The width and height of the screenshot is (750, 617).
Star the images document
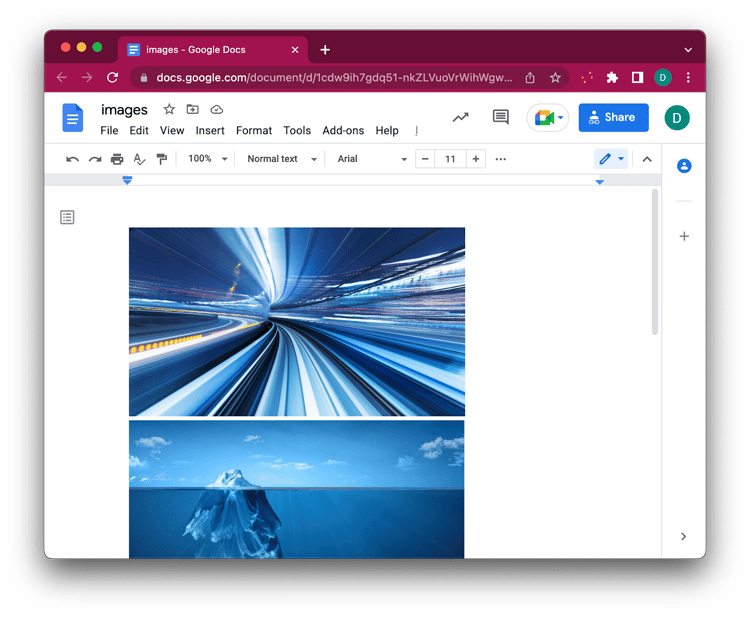point(169,109)
